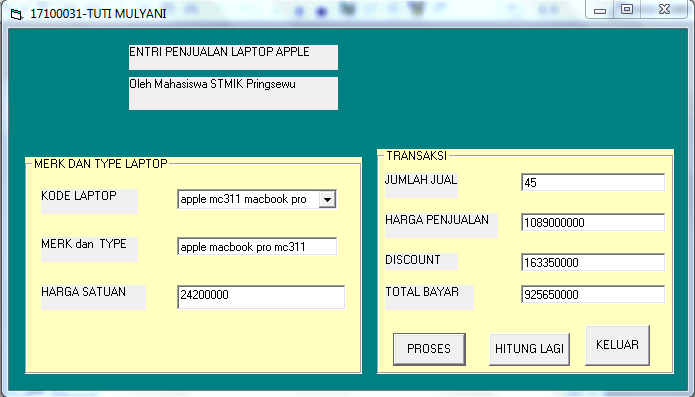Click the Oleh Mahasiswa STMIK Pringsewu label
This screenshot has width=695, height=397.
[233, 93]
